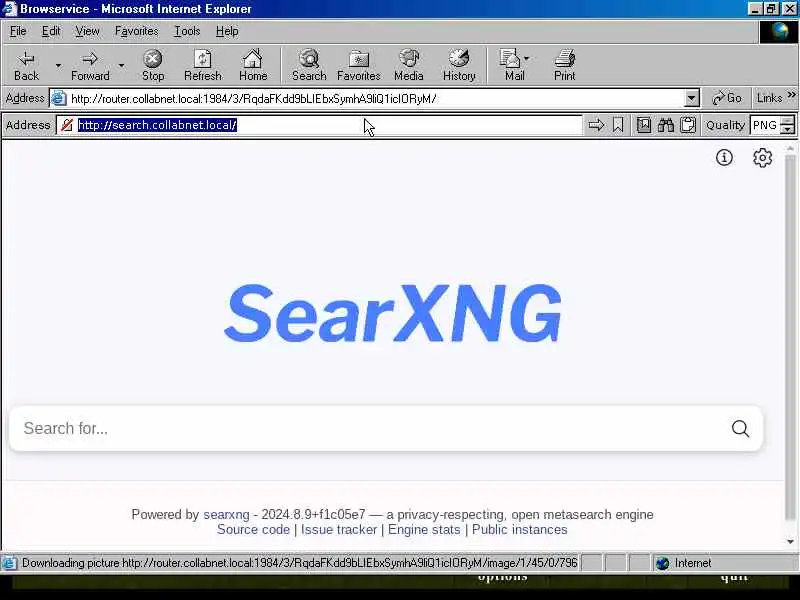Open the Source code link

pos(253,530)
